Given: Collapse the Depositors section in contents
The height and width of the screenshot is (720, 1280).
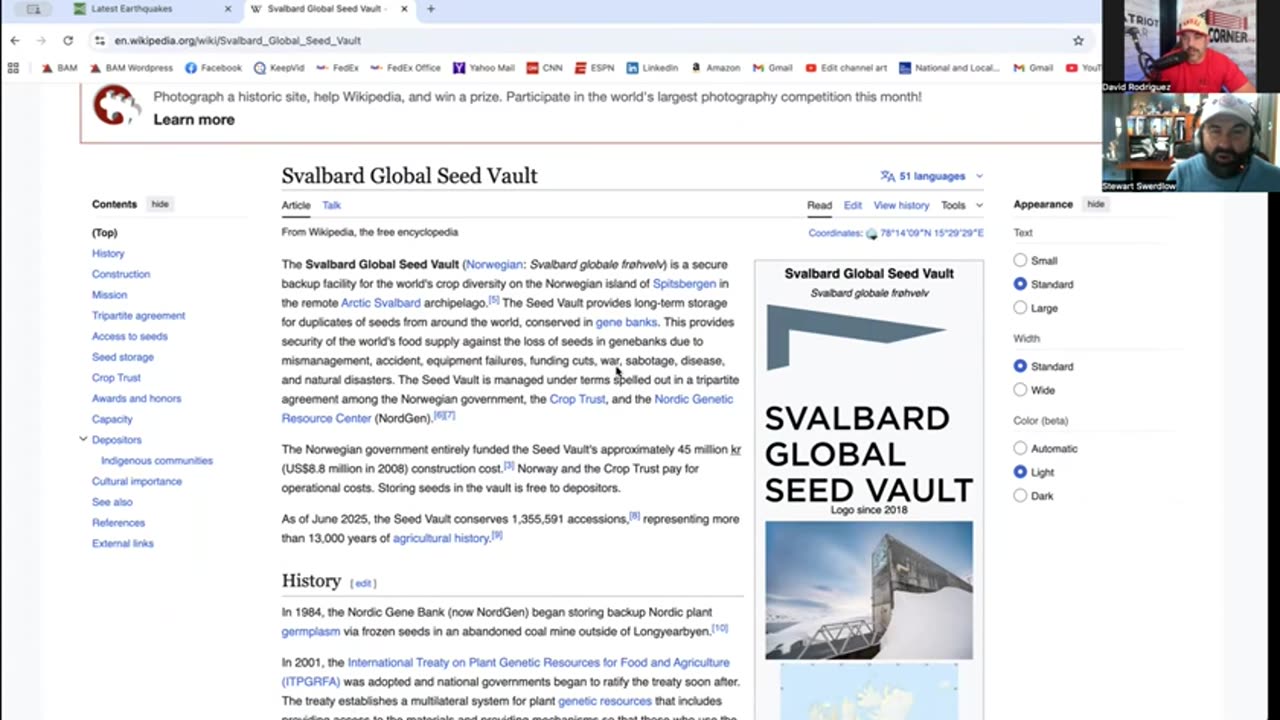Looking at the screenshot, I should (x=83, y=439).
